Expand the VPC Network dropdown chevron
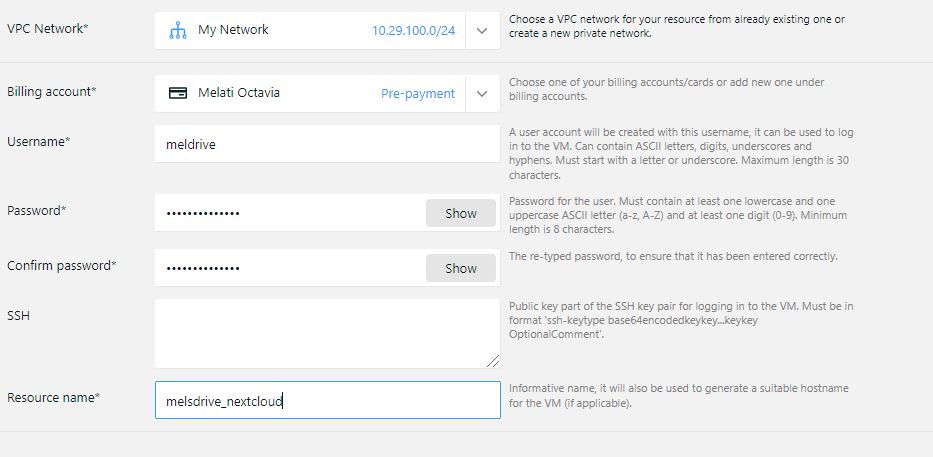The image size is (933, 457). pos(482,30)
